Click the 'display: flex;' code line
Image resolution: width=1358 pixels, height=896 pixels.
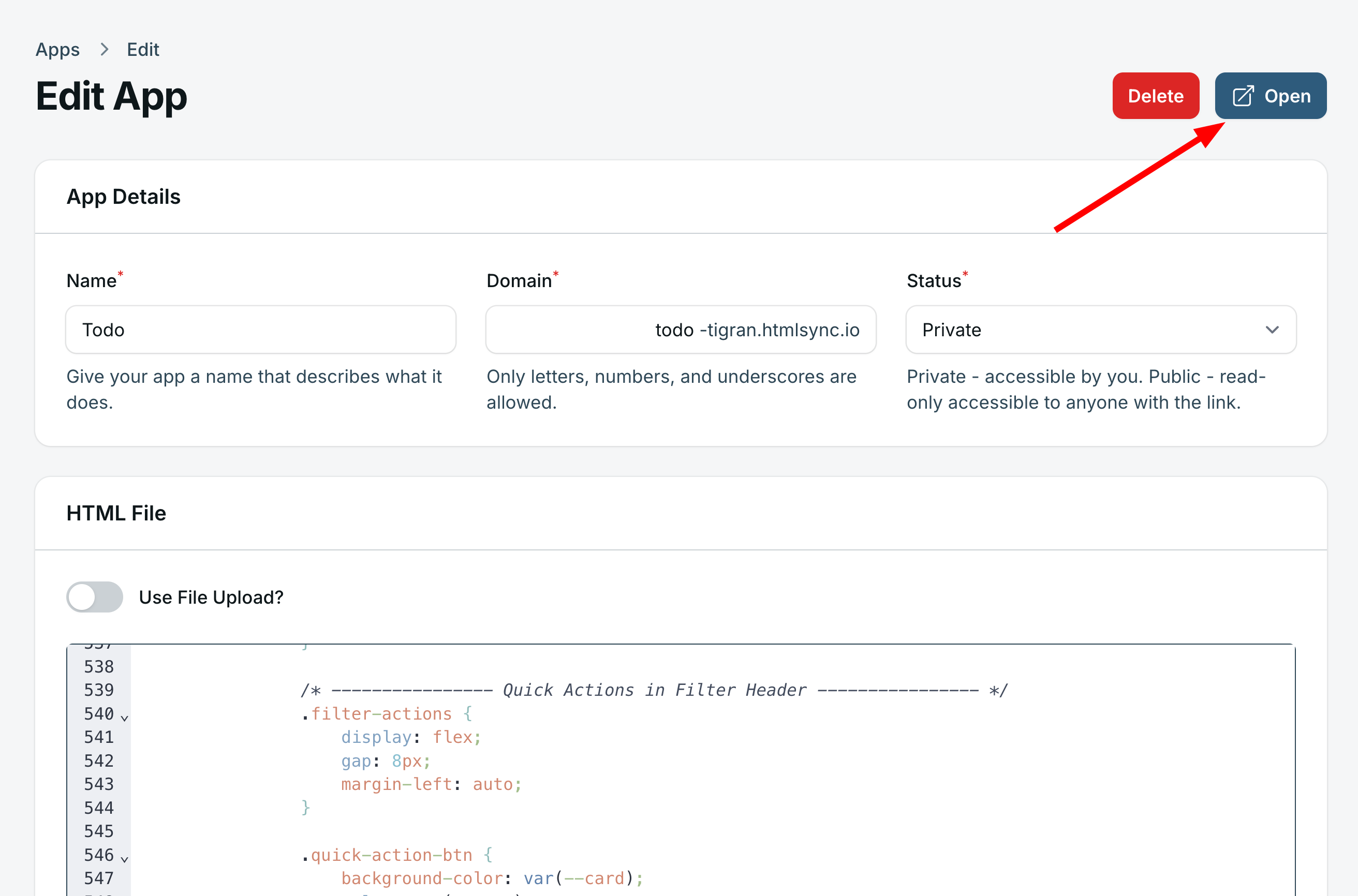[x=411, y=737]
